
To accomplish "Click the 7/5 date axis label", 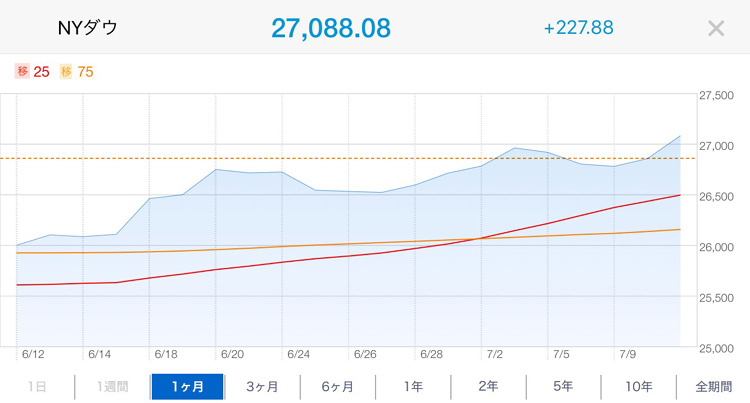I will coord(562,354).
